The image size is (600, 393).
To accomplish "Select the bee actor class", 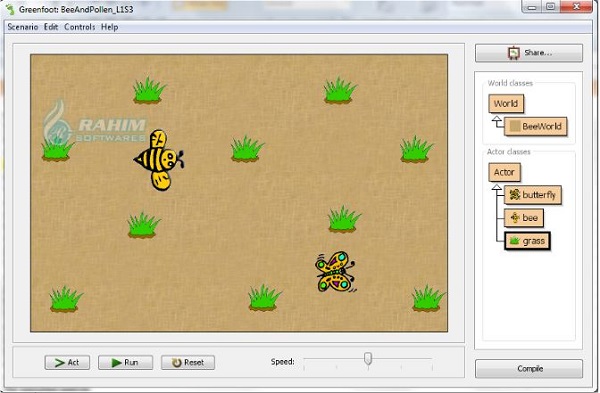I will pyautogui.click(x=523, y=218).
